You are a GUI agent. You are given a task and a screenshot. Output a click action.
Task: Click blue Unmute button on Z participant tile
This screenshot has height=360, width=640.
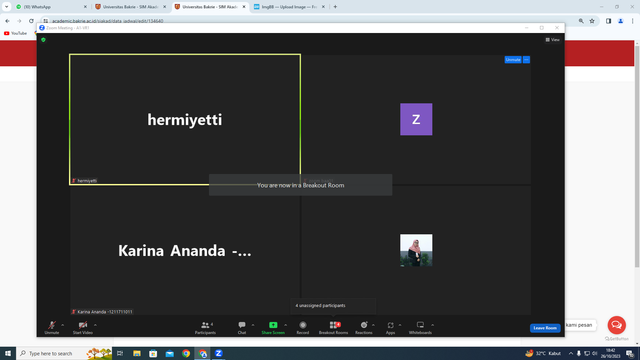pyautogui.click(x=513, y=60)
